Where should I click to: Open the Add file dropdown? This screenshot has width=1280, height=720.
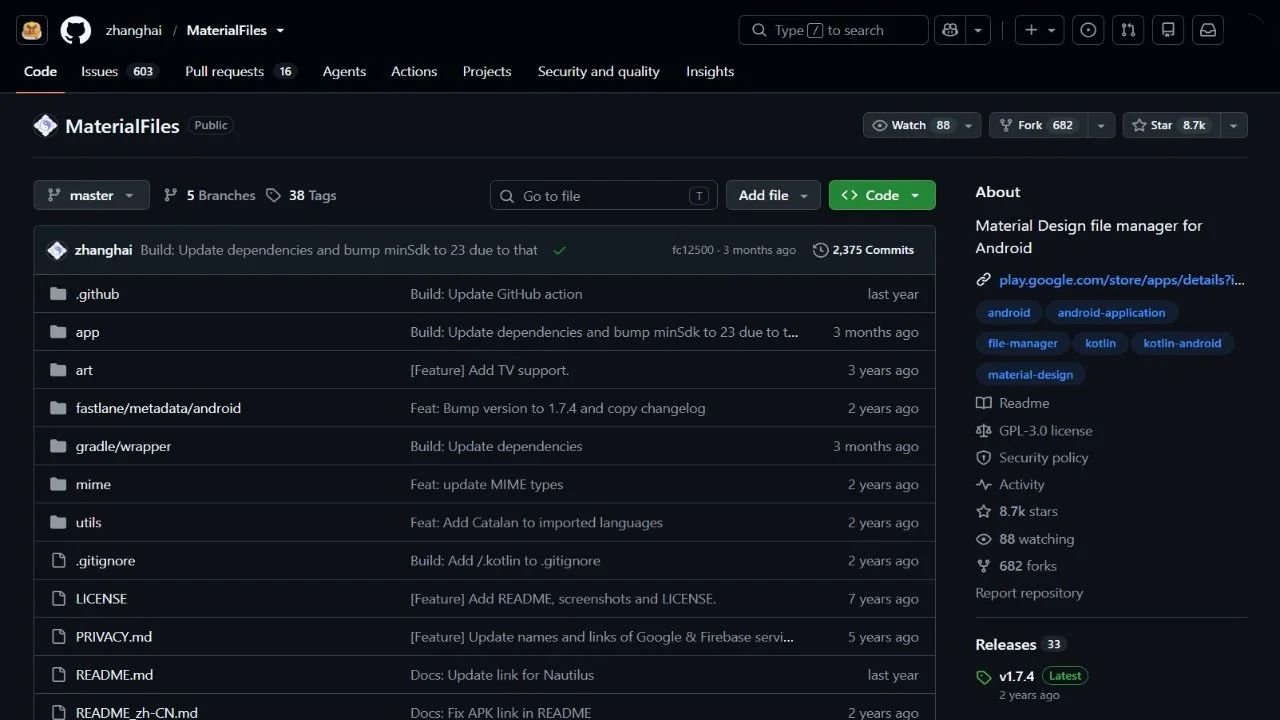tap(773, 195)
